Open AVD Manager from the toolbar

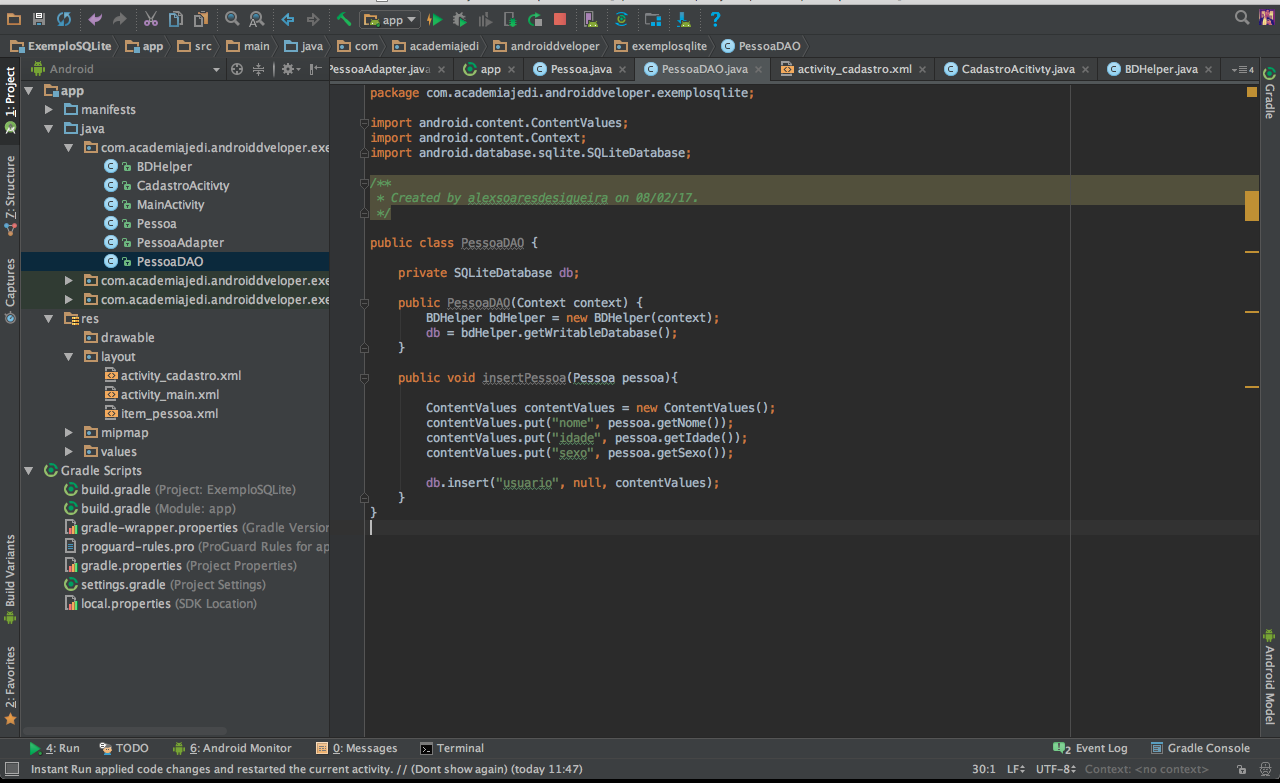click(x=589, y=19)
